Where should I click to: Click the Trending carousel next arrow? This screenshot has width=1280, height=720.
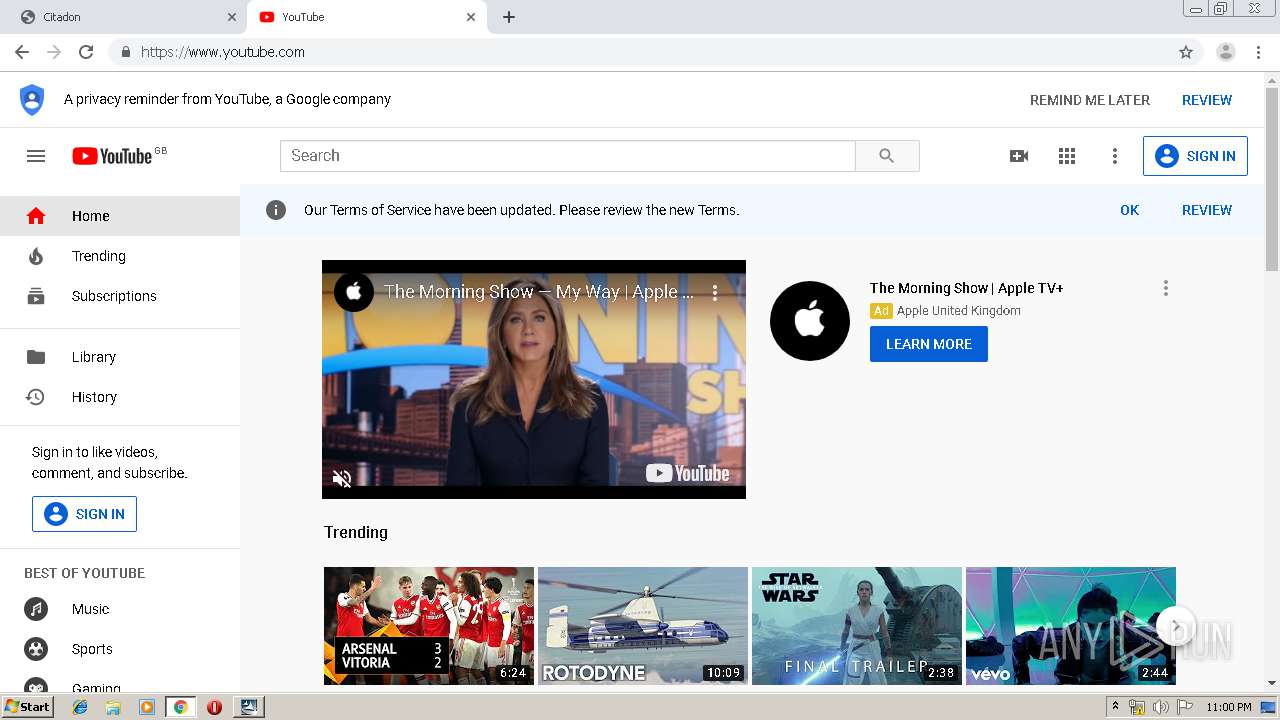pos(1176,627)
